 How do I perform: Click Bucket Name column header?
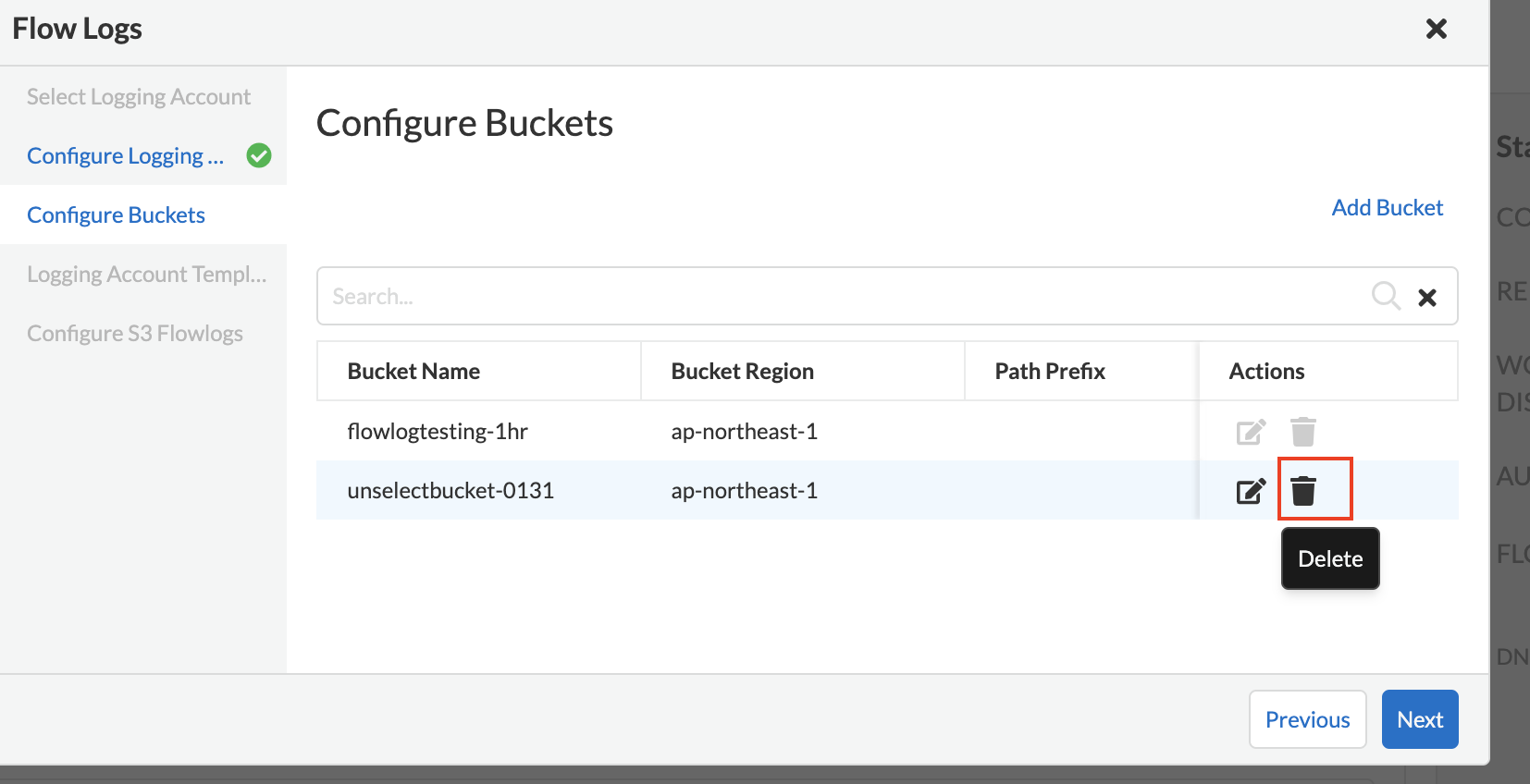[x=413, y=371]
